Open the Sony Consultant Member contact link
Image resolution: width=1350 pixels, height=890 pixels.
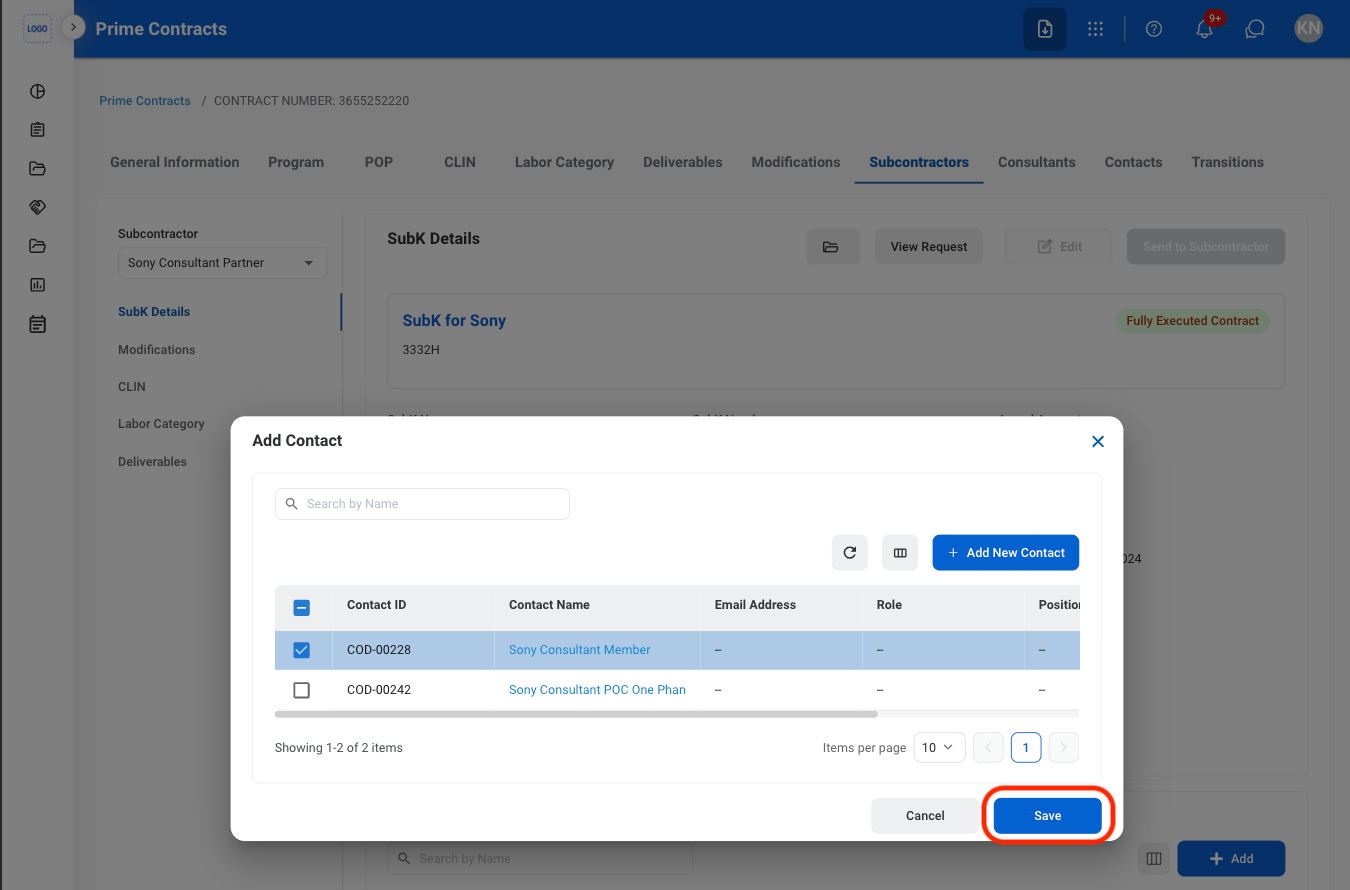tap(580, 650)
